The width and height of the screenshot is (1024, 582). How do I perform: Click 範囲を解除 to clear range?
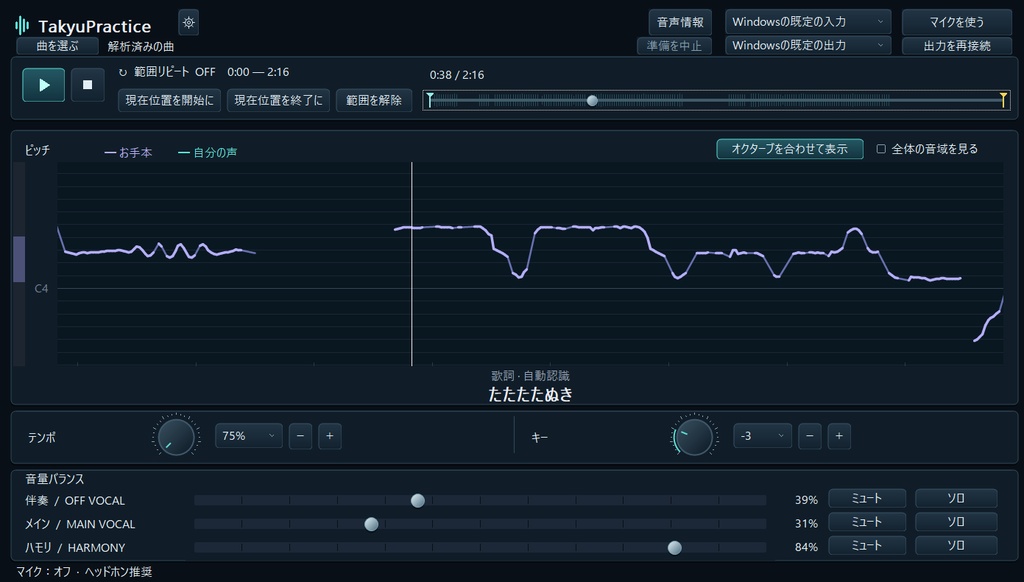(x=374, y=101)
